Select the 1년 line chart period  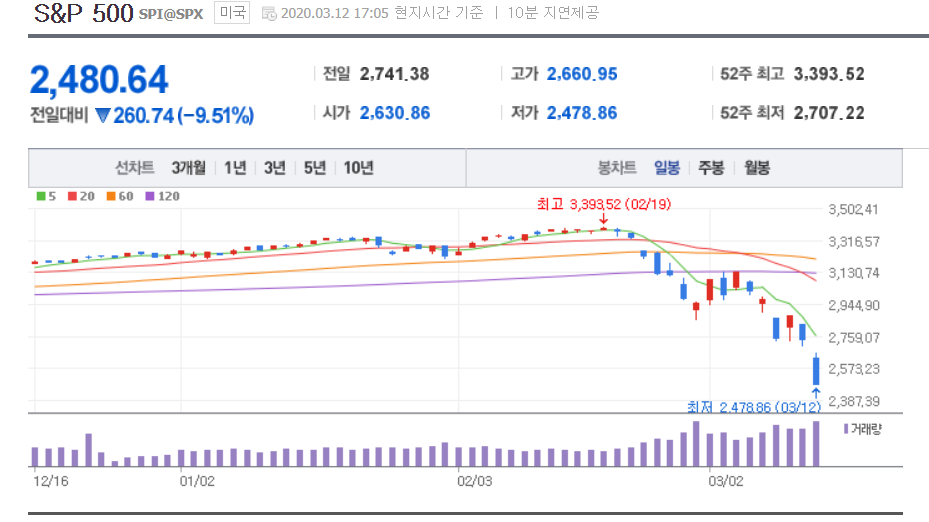click(235, 168)
